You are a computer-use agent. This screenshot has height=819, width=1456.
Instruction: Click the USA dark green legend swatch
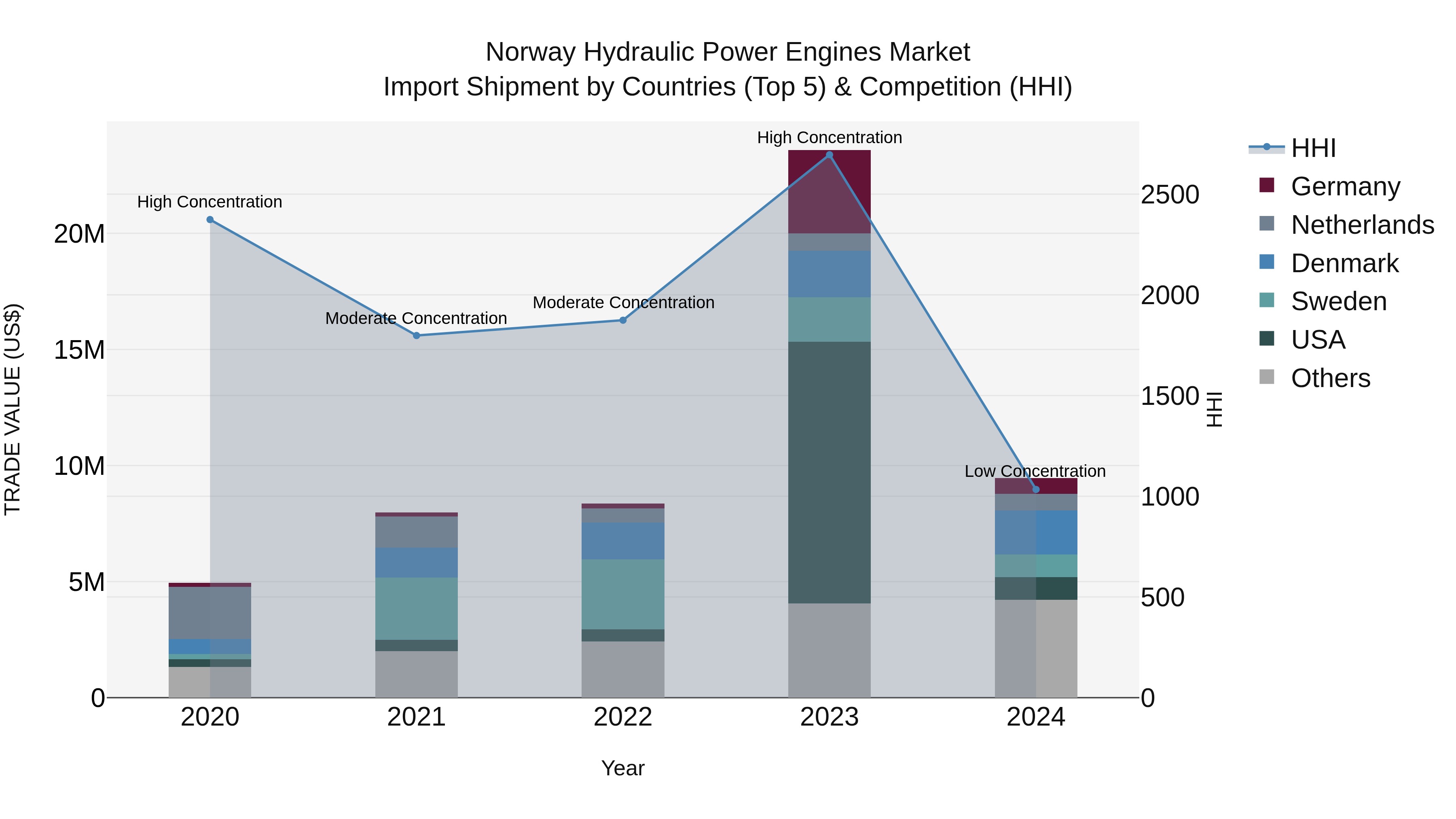[x=1267, y=339]
